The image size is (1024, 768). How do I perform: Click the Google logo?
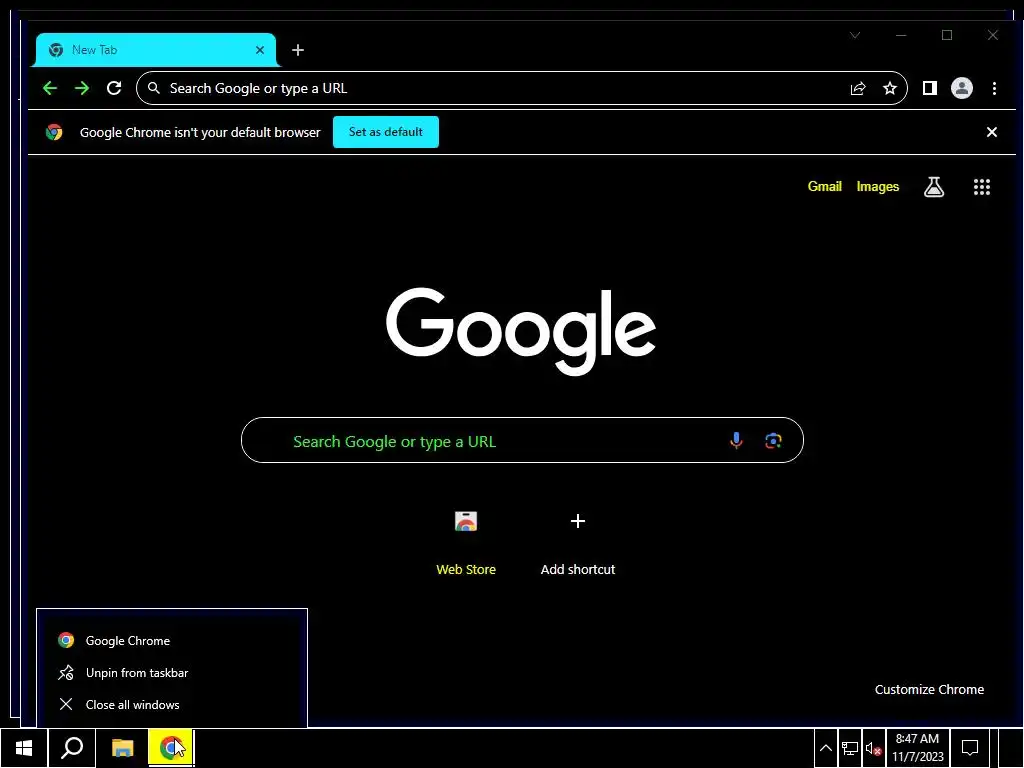(x=520, y=331)
